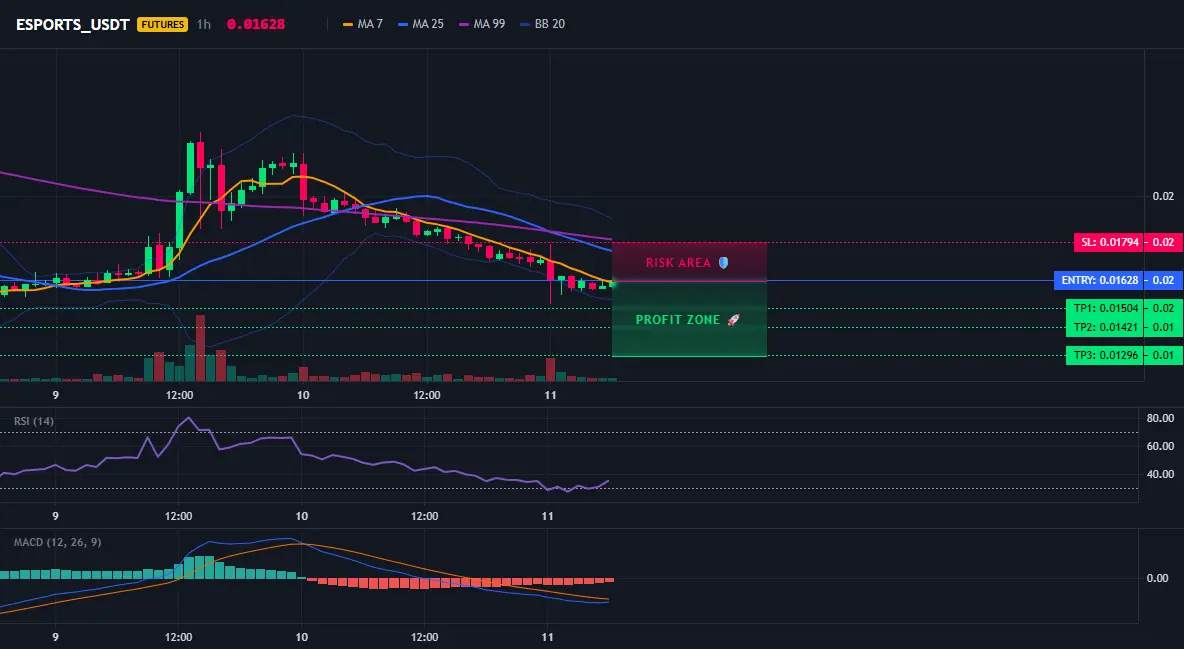
Task: Click the MACD (12, 26, 9) indicator label
Action: click(x=57, y=542)
